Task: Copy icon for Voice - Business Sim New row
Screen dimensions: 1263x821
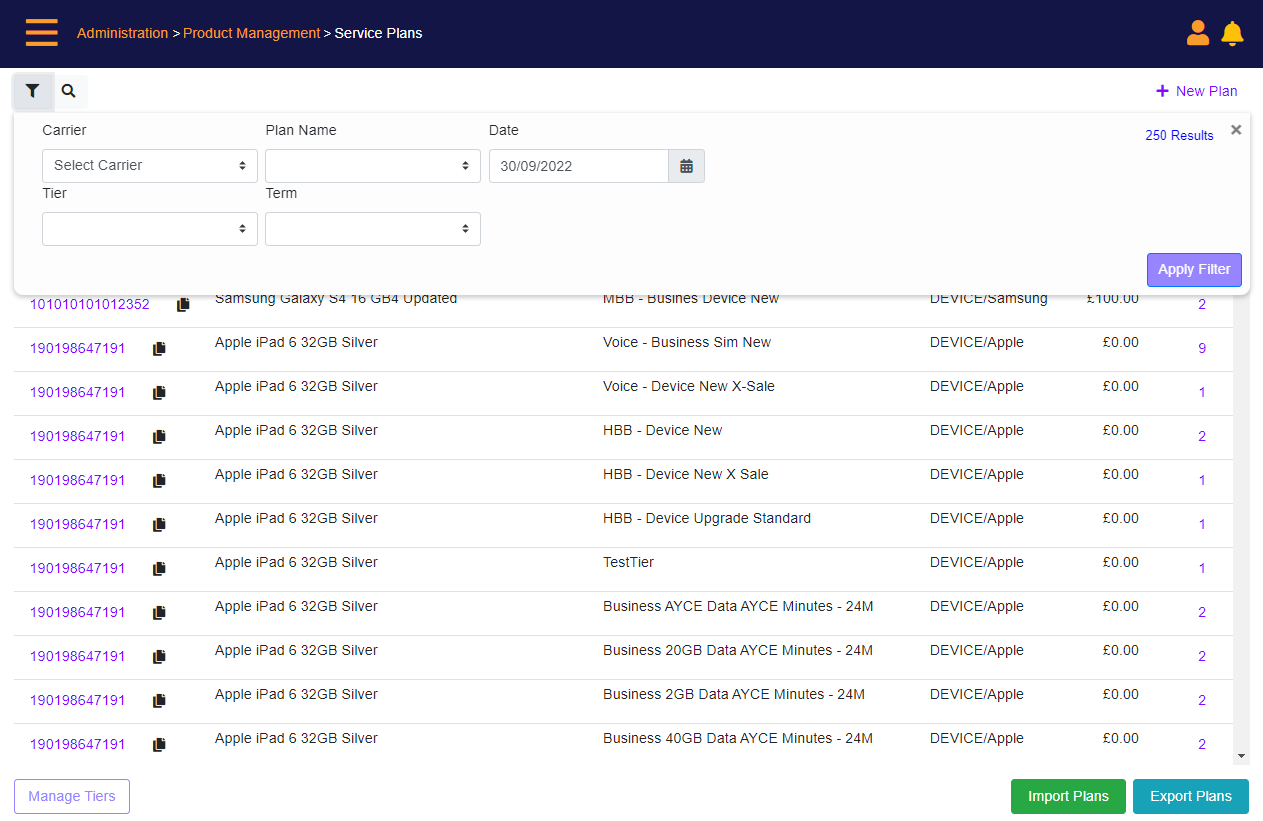Action: [159, 349]
